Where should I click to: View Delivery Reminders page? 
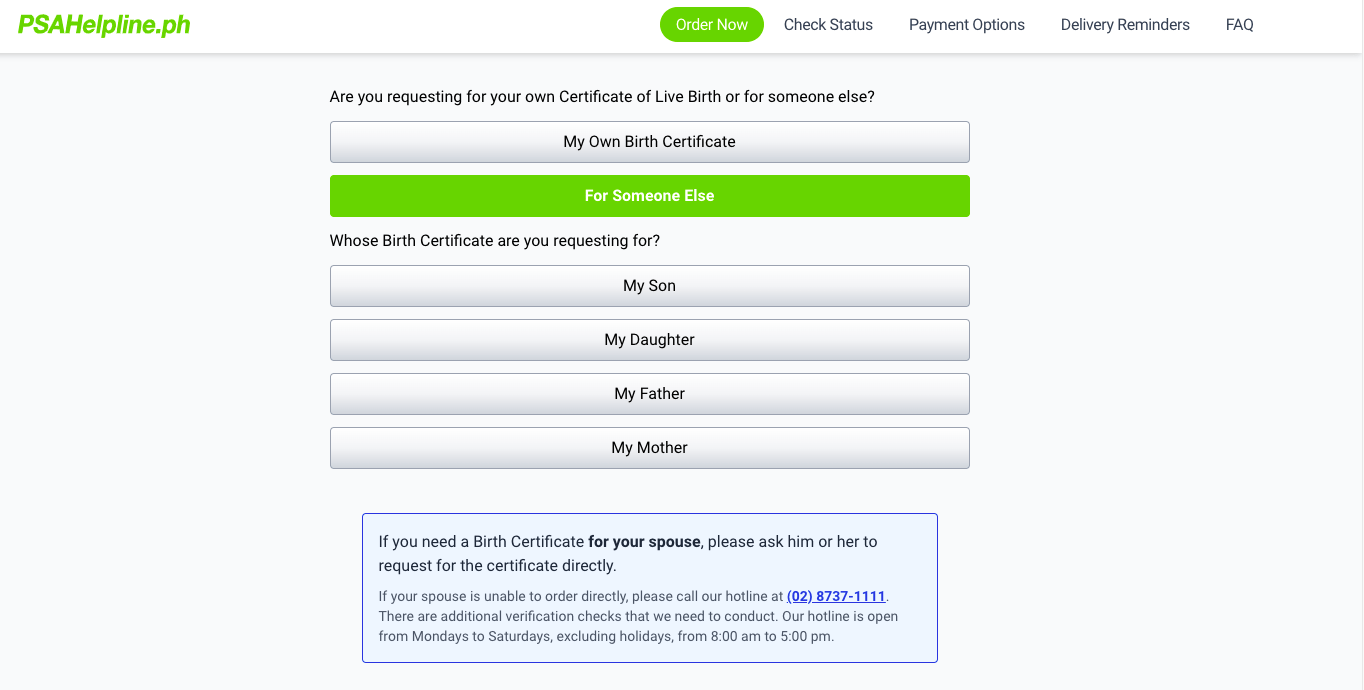tap(1125, 25)
